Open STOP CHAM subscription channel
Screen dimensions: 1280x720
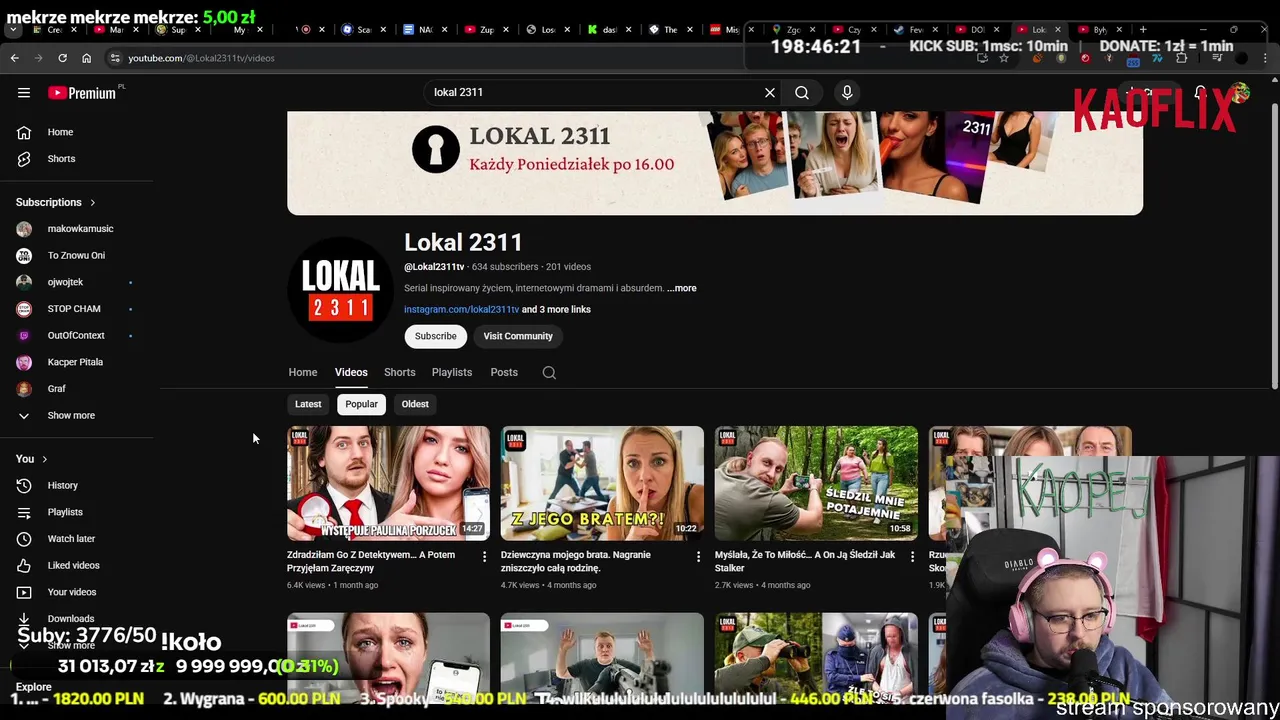[76, 309]
